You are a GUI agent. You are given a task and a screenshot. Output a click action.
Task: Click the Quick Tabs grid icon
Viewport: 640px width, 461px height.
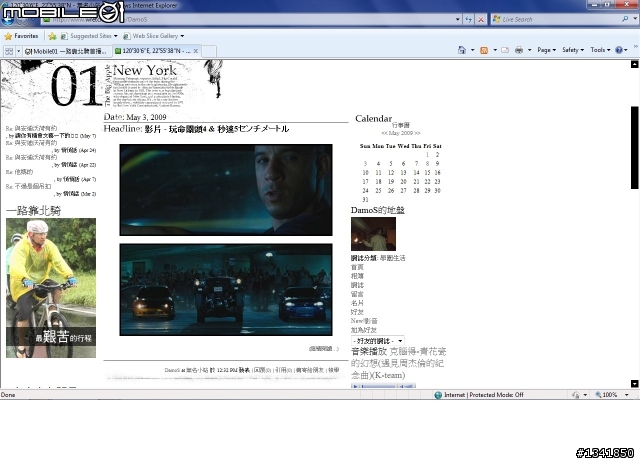(9, 51)
